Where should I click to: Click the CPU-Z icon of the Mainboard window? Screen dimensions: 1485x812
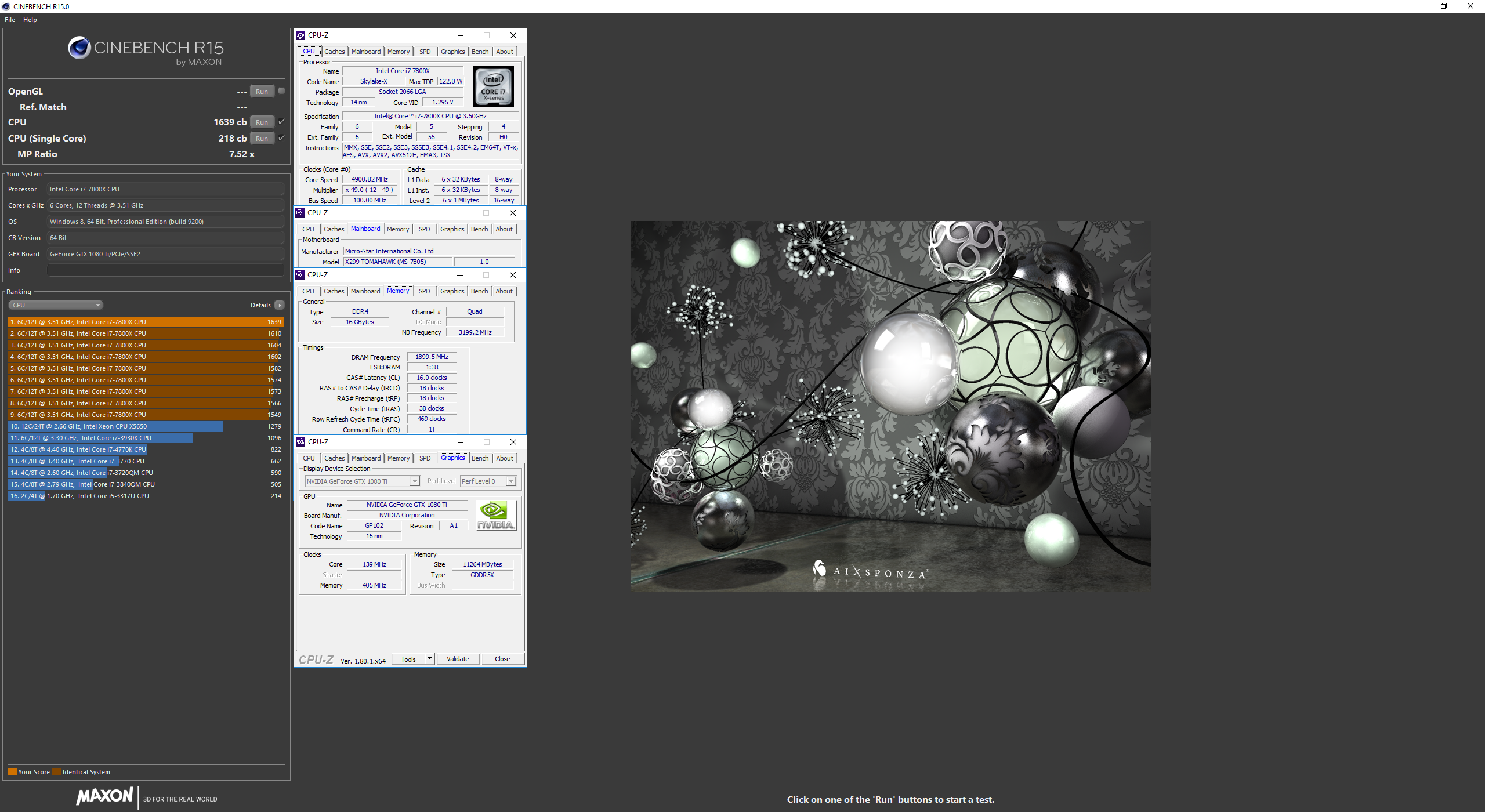click(300, 213)
